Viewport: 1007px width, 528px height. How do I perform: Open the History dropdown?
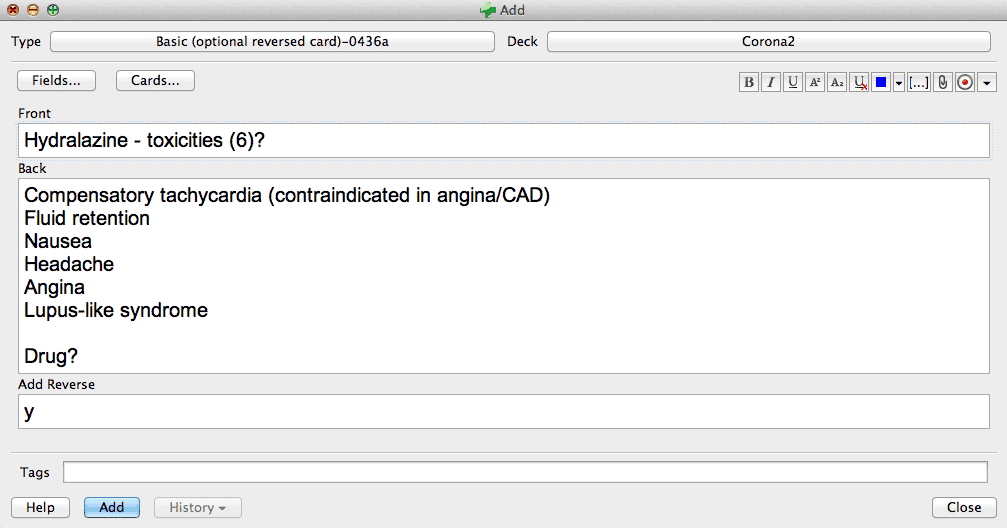197,507
